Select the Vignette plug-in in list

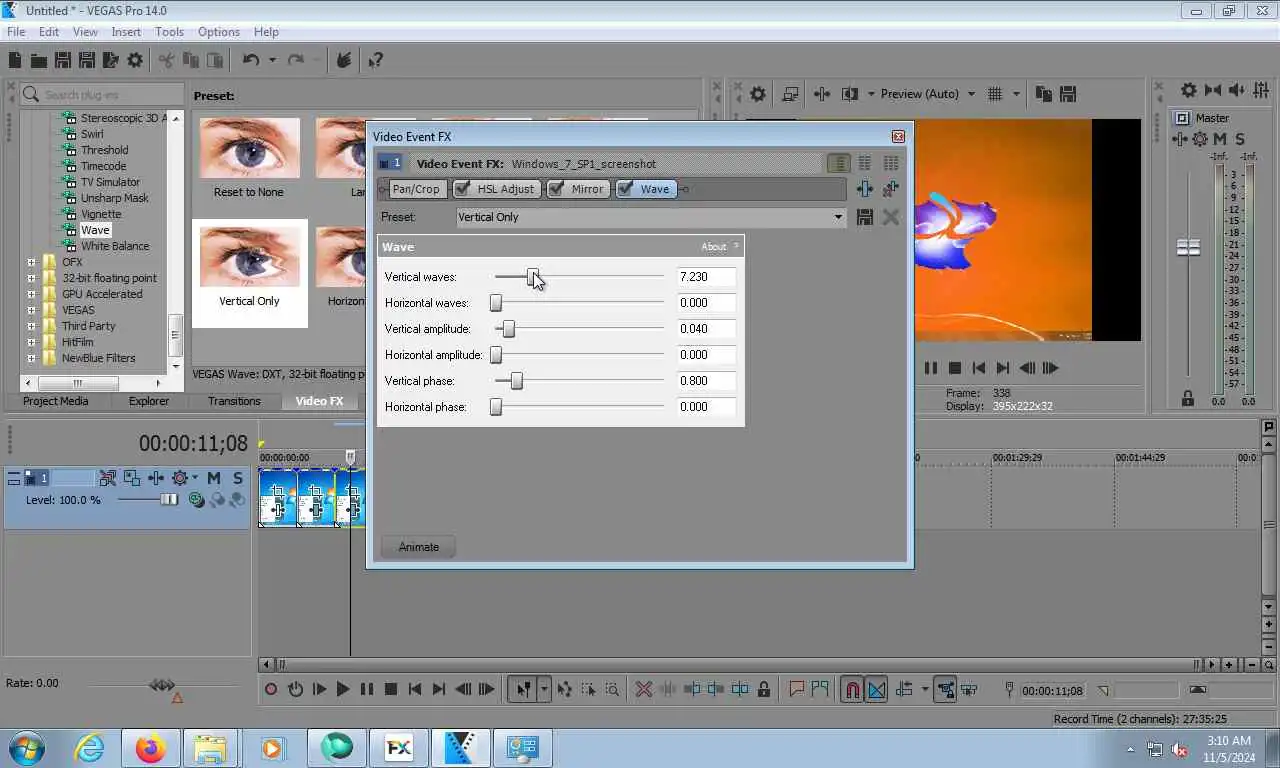101,214
